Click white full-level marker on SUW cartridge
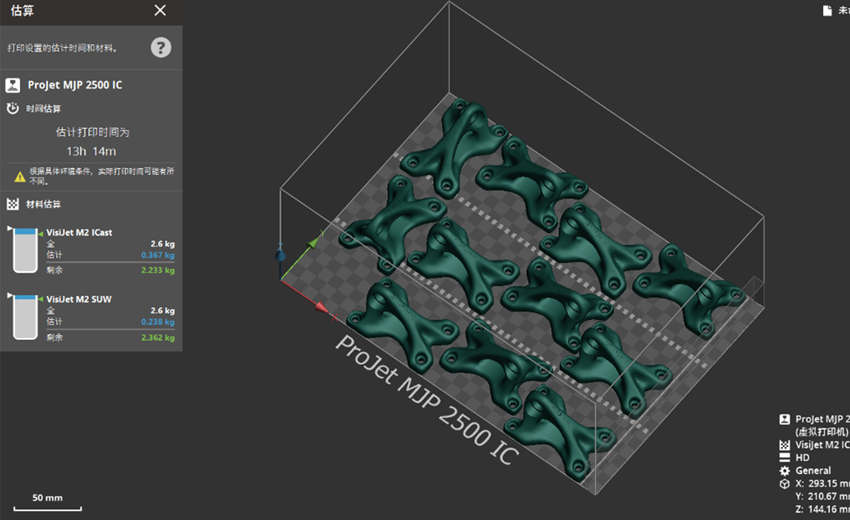 9,295
